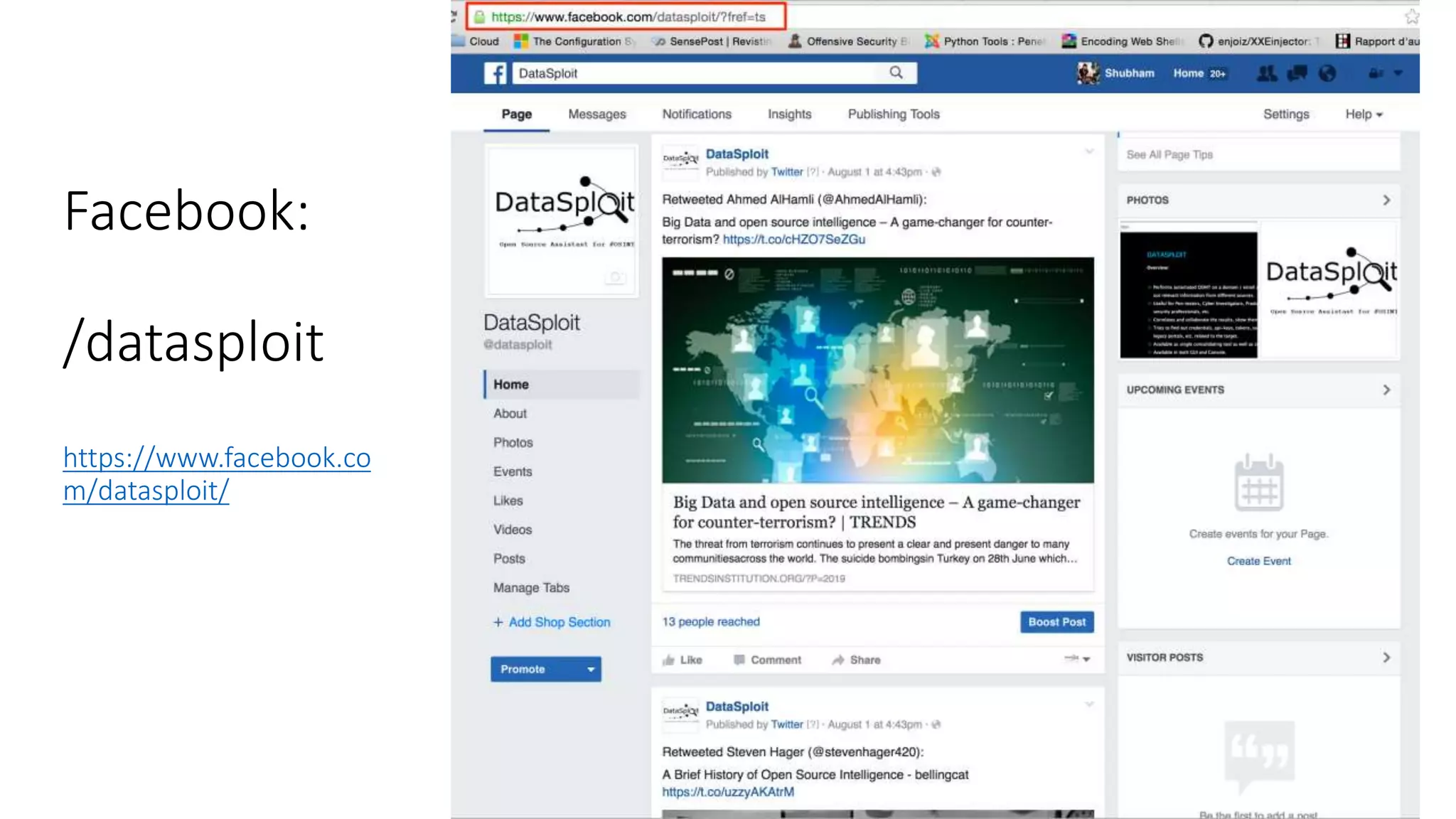Click the Like thumbs-up icon

coord(668,660)
